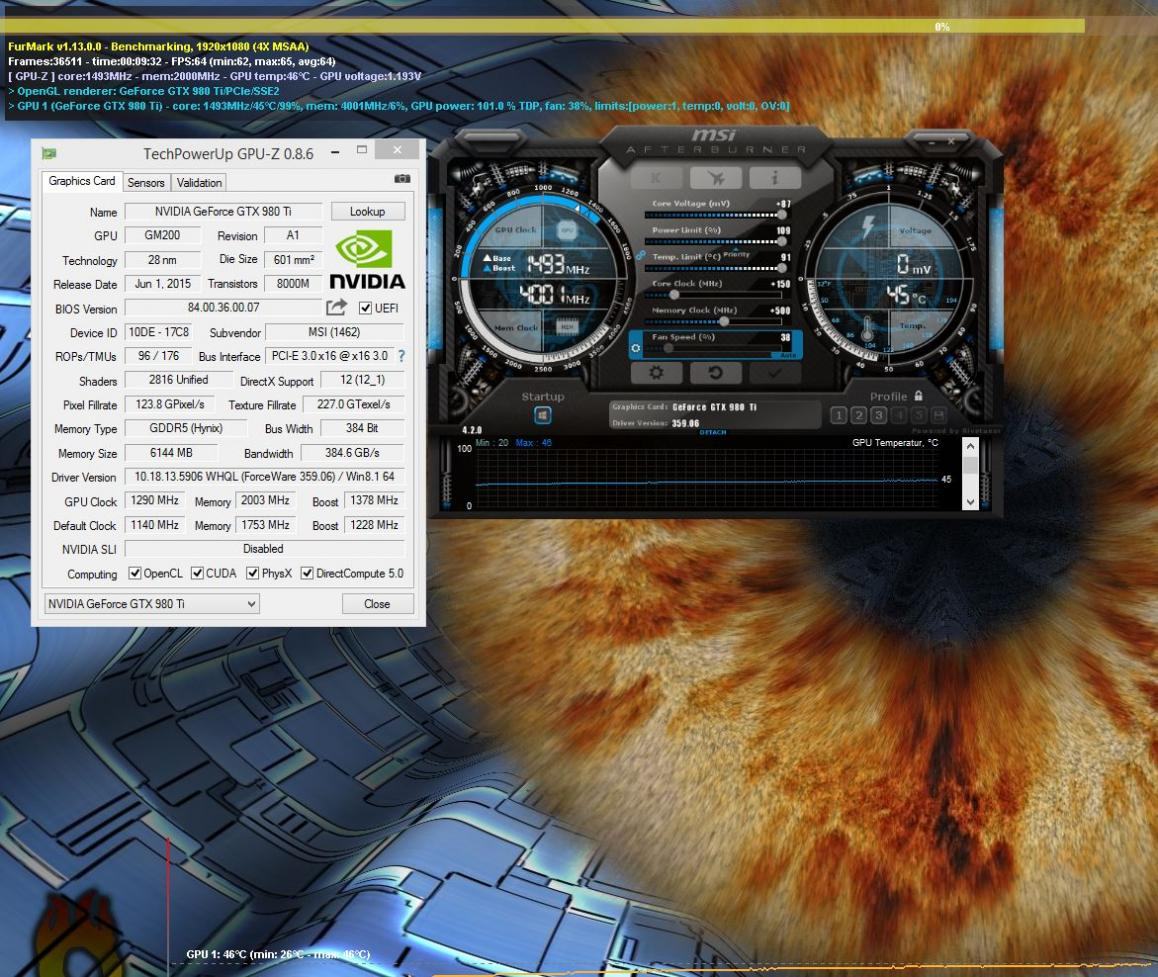The width and height of the screenshot is (1158, 977).
Task: Click Afterburner save profile floppy icon
Action: tap(938, 415)
